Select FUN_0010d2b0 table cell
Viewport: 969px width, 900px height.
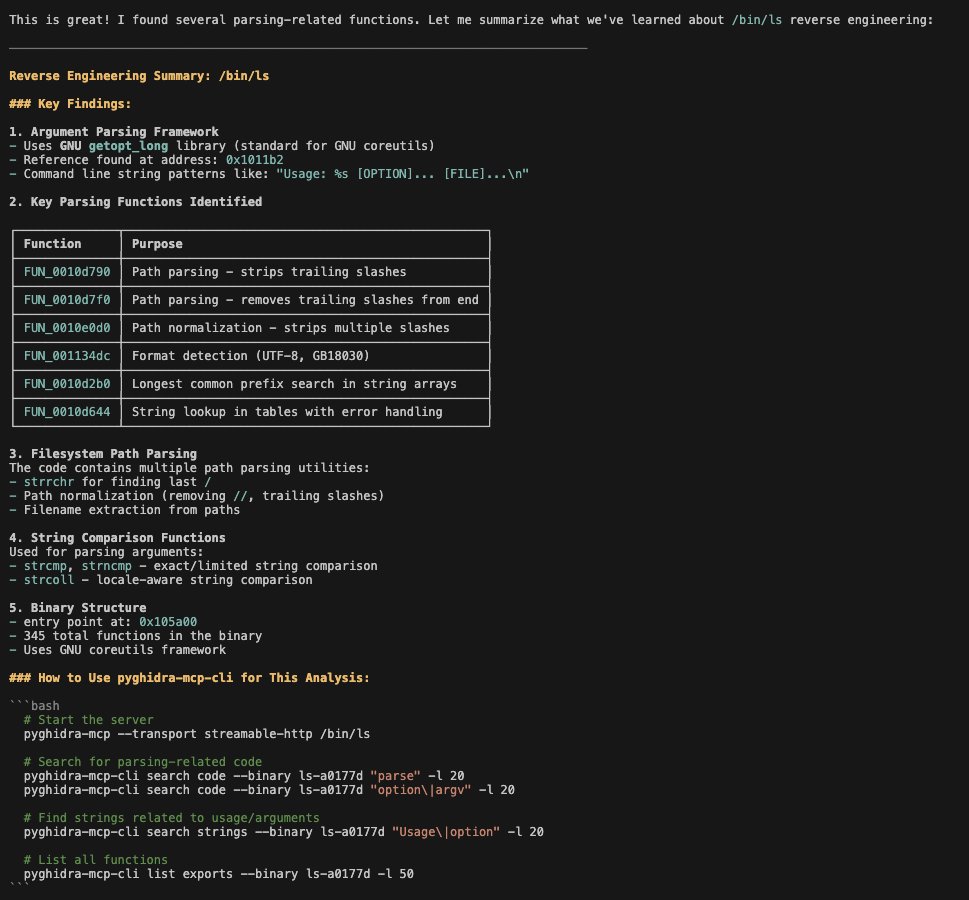click(x=67, y=384)
